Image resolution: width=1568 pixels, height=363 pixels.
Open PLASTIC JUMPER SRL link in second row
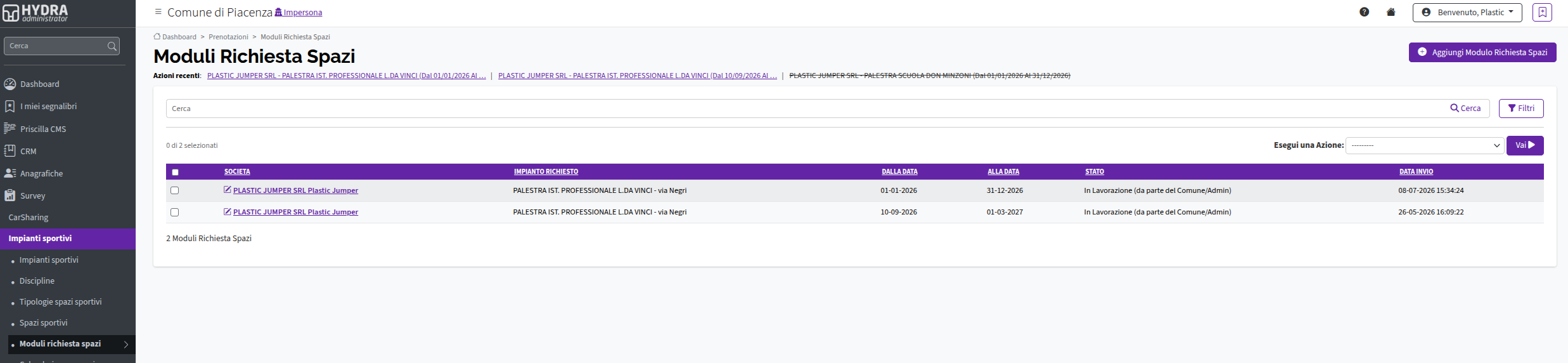(295, 212)
